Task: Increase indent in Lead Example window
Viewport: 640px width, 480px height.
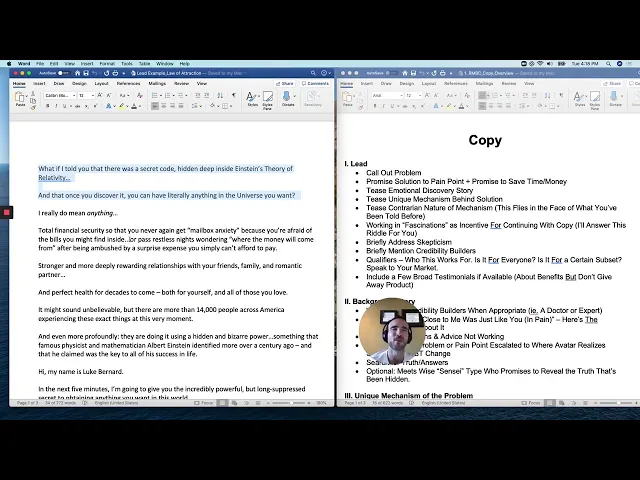Action: 207,95
